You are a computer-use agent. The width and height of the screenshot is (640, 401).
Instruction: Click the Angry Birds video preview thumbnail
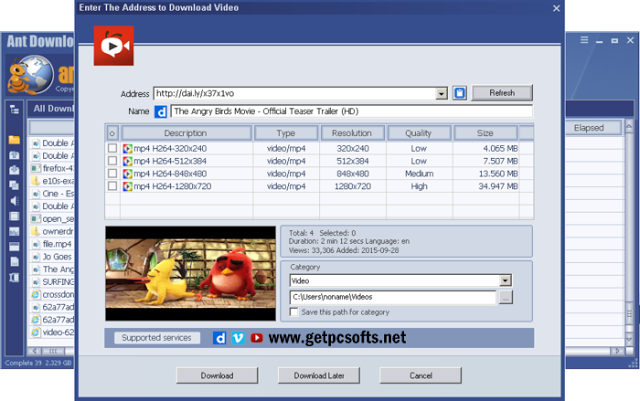point(190,273)
